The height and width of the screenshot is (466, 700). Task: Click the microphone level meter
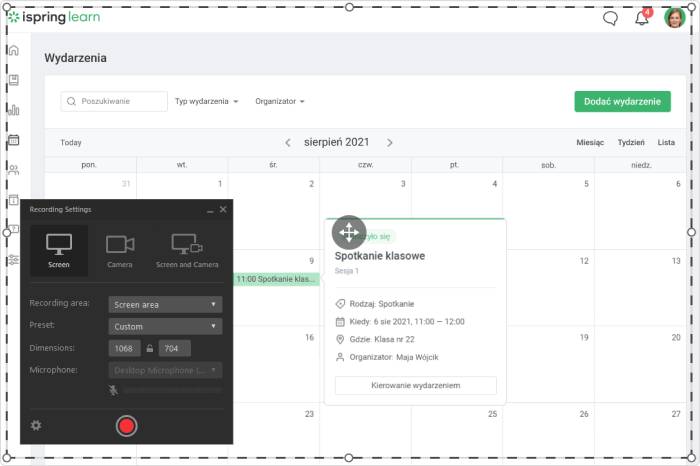coord(173,390)
